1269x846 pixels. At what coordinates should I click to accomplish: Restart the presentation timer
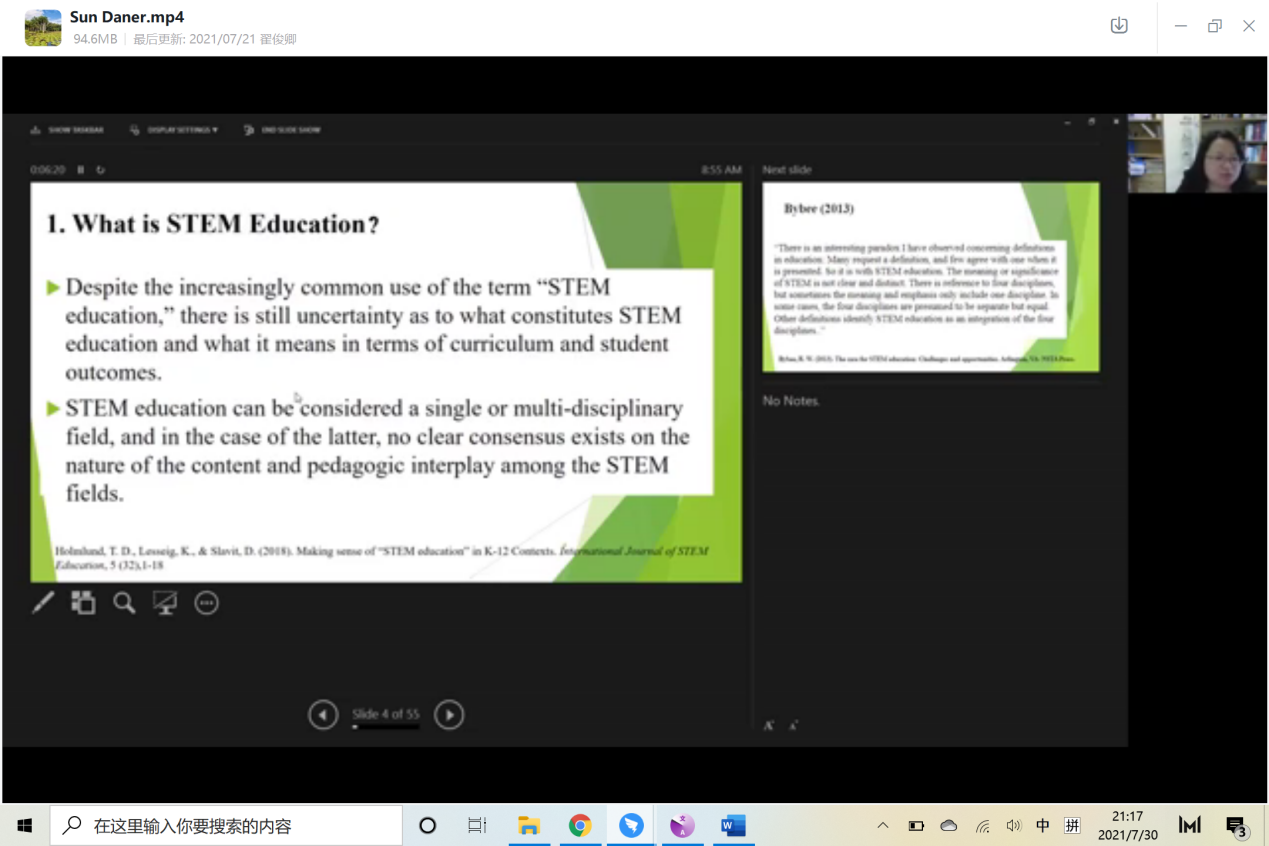click(x=100, y=170)
